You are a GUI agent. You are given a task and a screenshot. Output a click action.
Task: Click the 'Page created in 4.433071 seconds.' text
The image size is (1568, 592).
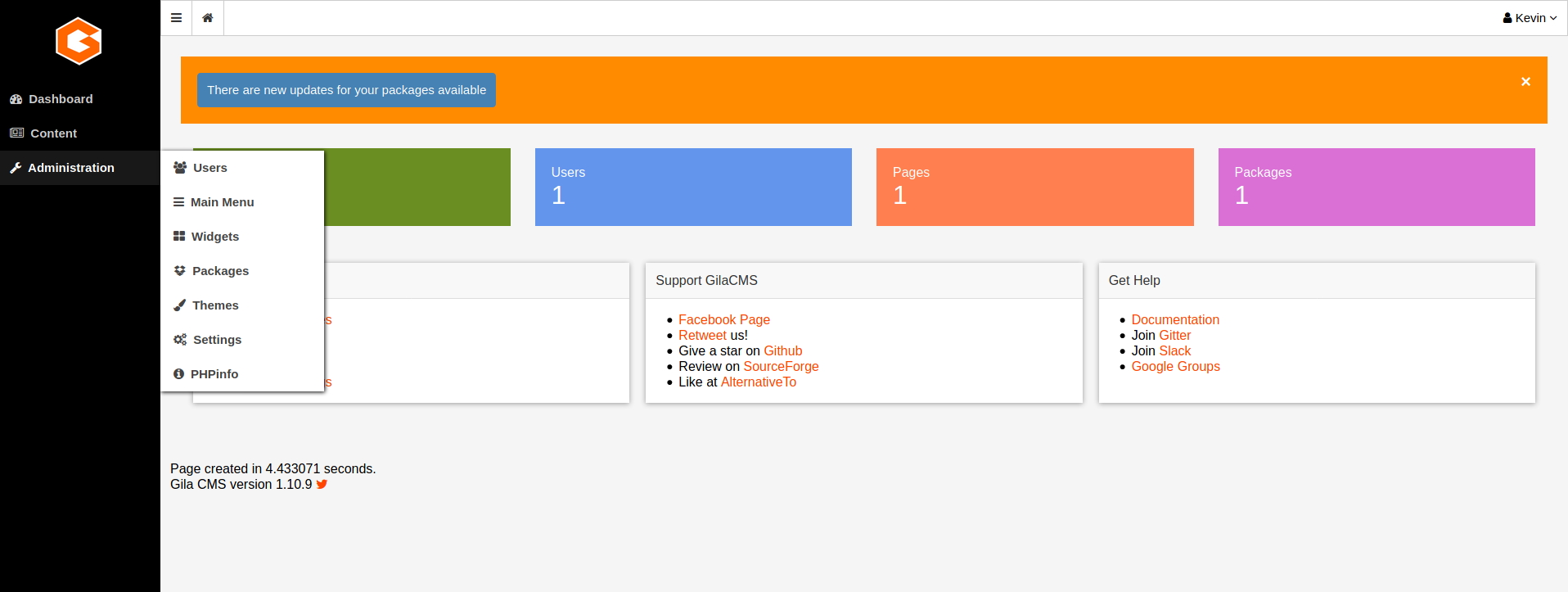(x=273, y=469)
